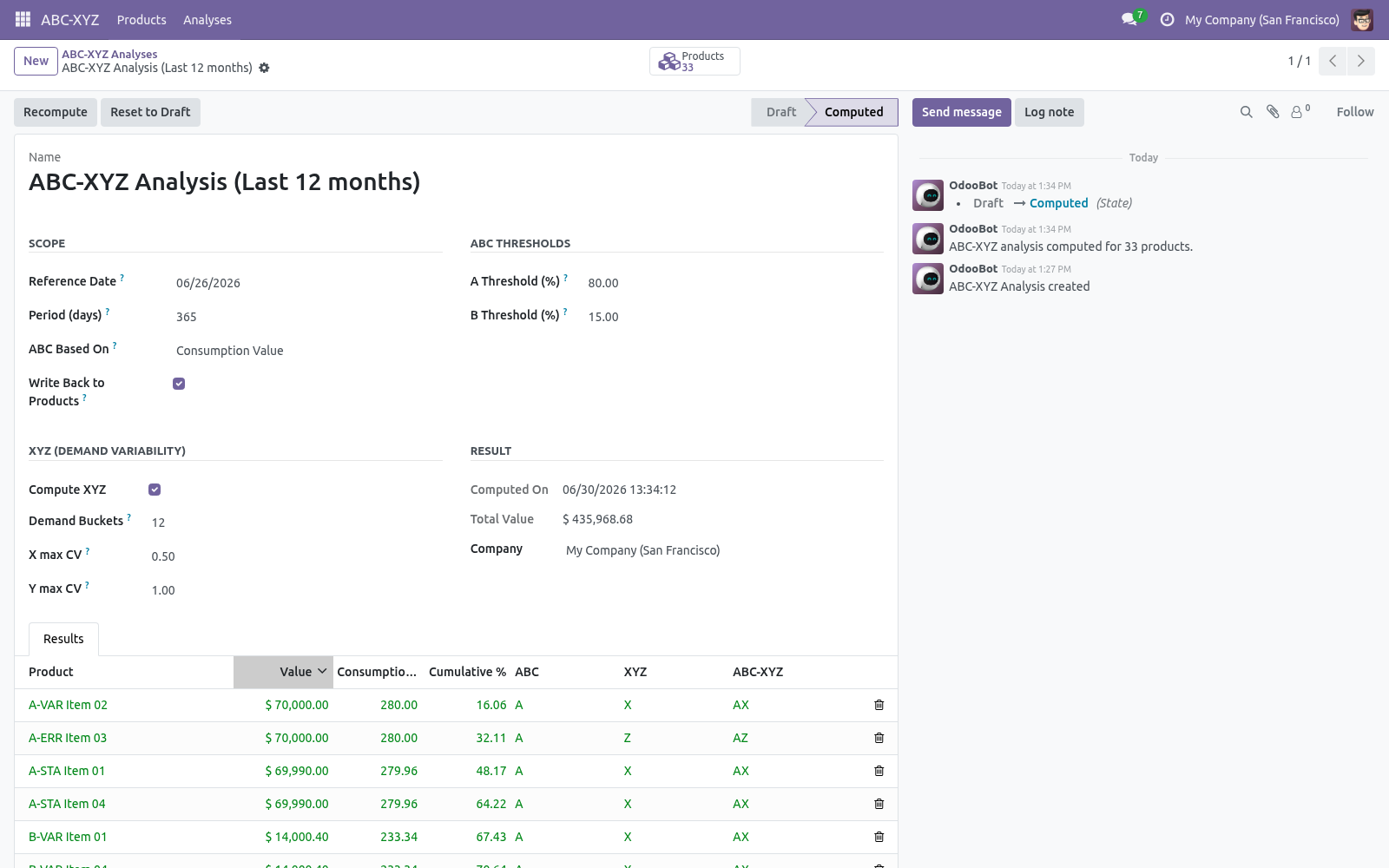The width and height of the screenshot is (1389, 868).
Task: Delete the A-STA Item 04 result row
Action: tap(879, 804)
